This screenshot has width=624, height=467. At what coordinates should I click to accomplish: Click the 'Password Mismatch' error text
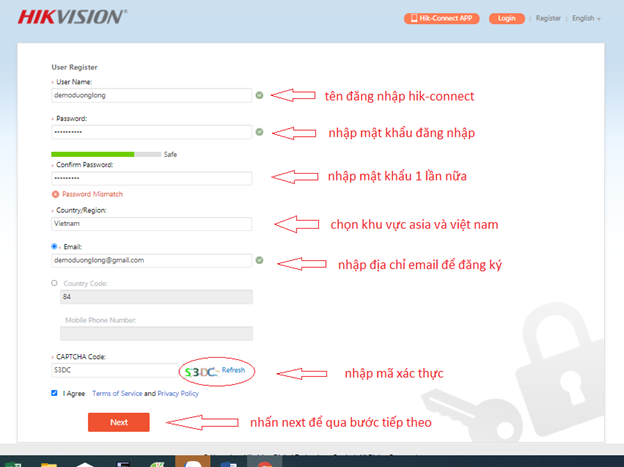92,194
